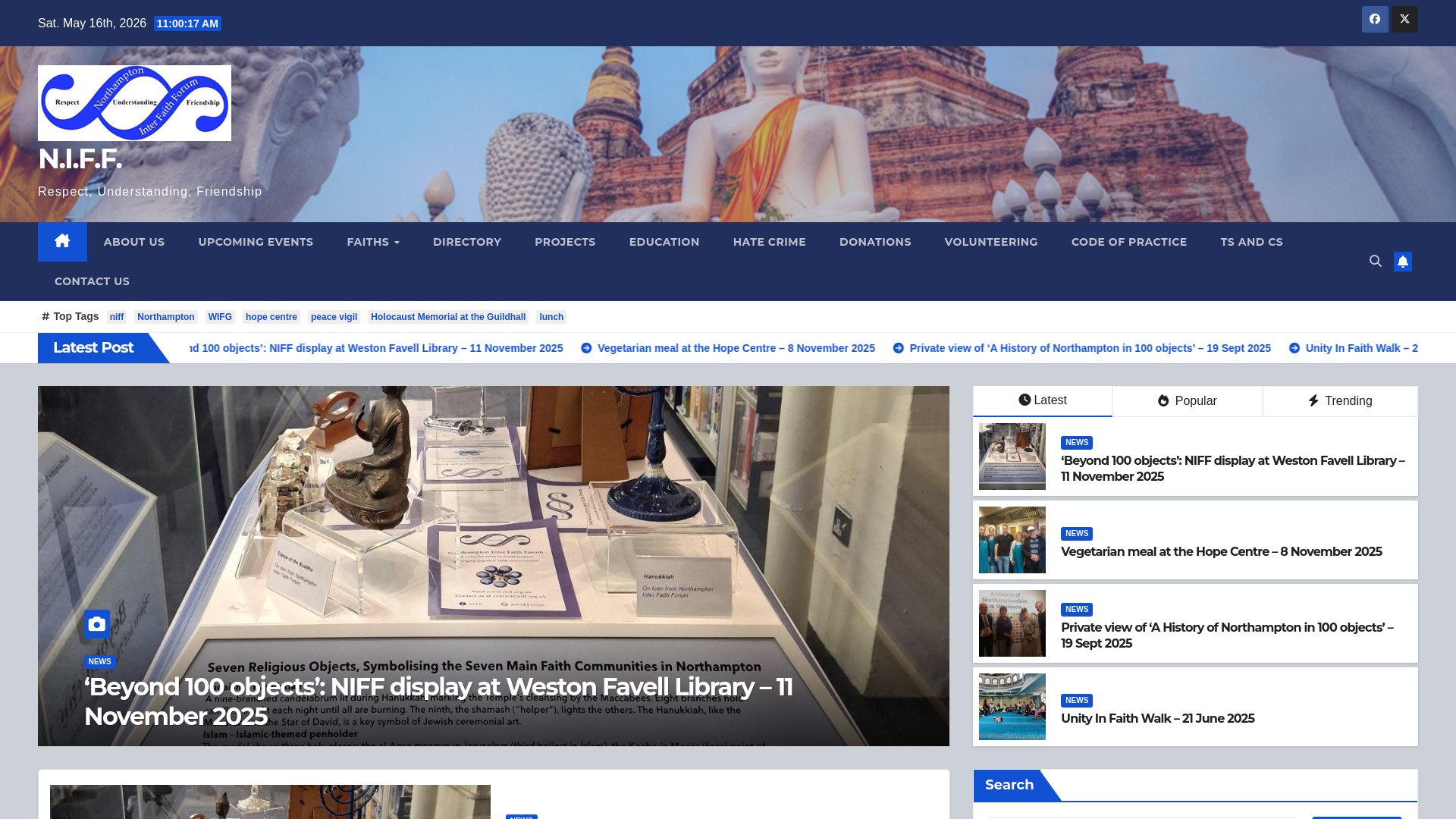Viewport: 1456px width, 819px height.
Task: Open sidebar Vegetarian meal at Hope Centre title
Action: pyautogui.click(x=1222, y=551)
